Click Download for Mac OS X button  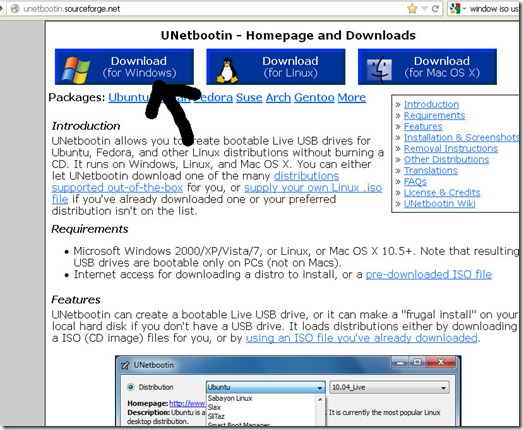click(427, 67)
